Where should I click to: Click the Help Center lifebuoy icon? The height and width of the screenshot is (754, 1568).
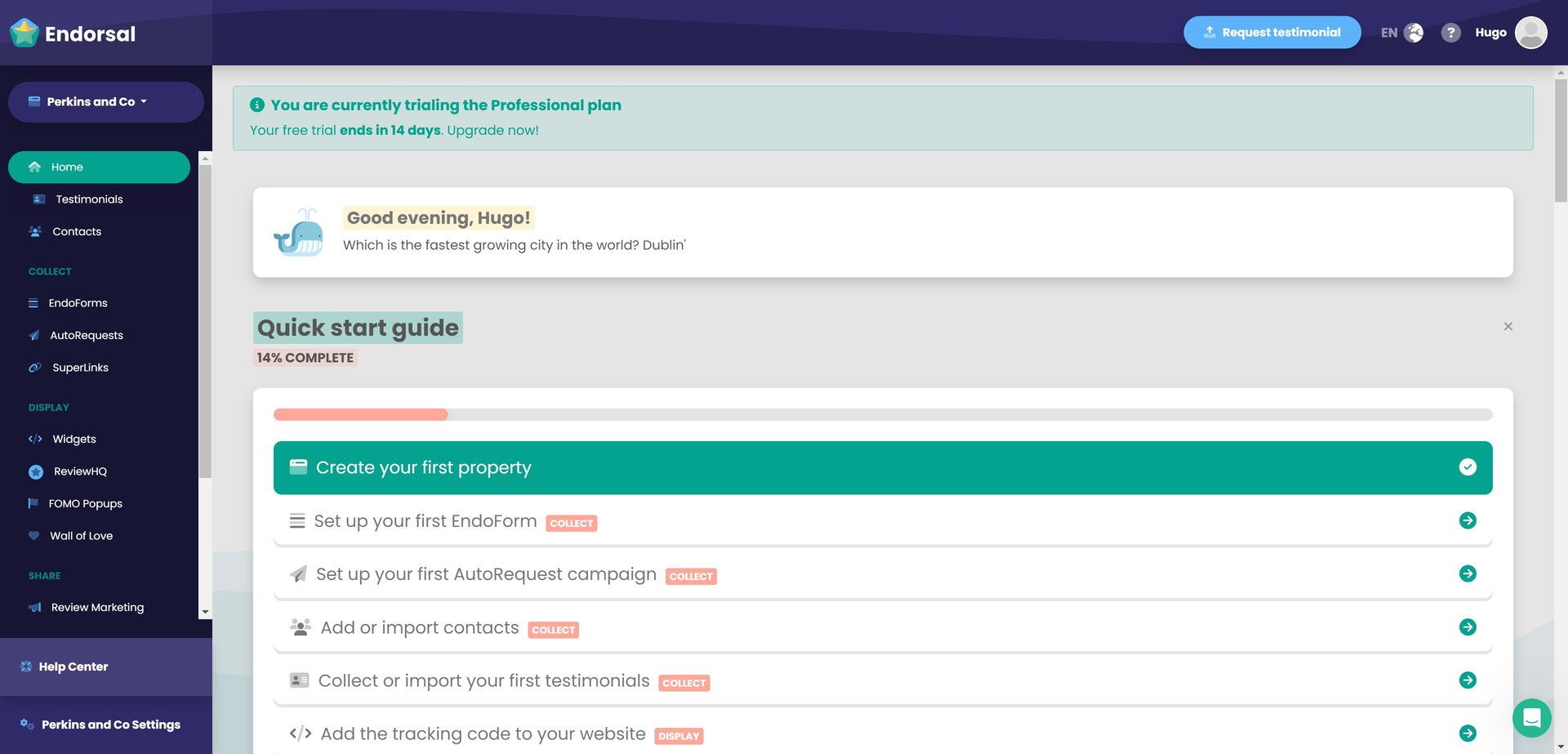point(26,667)
